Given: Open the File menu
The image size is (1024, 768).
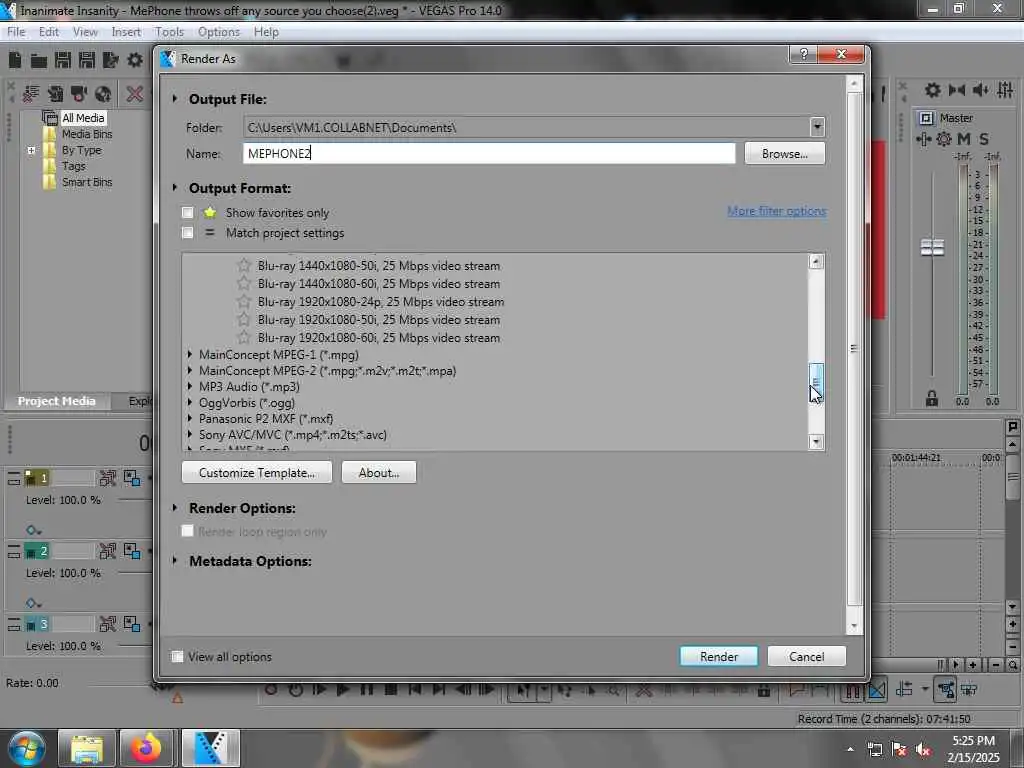Looking at the screenshot, I should click(16, 32).
